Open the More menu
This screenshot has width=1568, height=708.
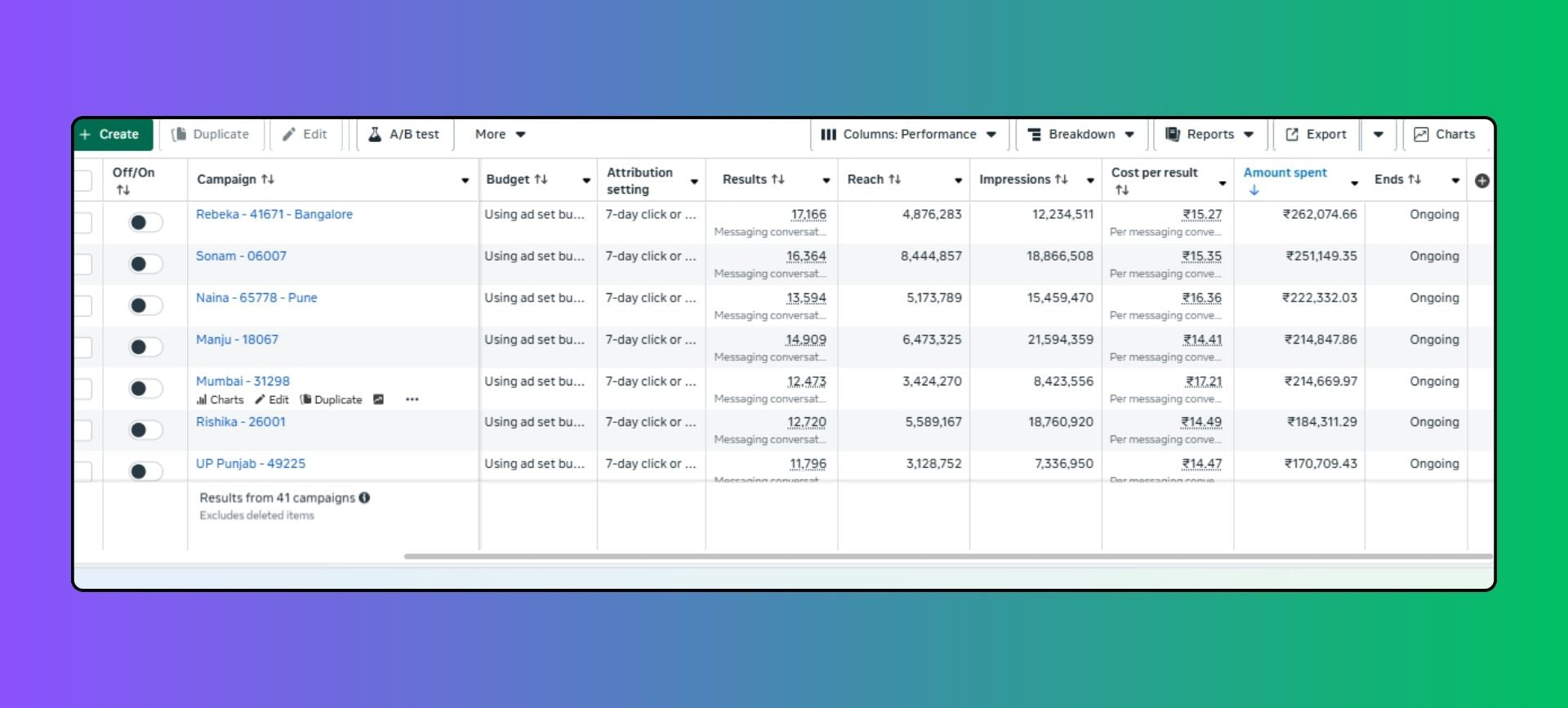[500, 135]
